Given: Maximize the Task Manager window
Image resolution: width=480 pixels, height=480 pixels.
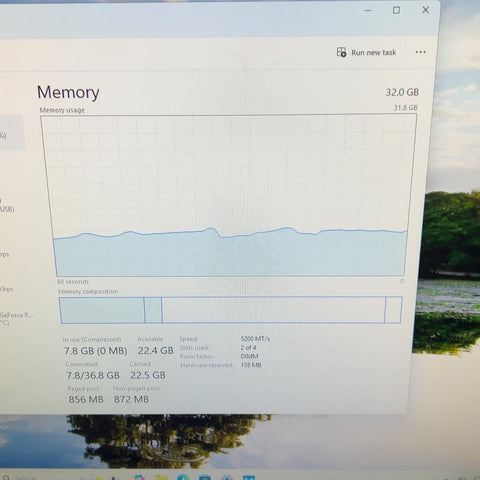Looking at the screenshot, I should coord(396,10).
